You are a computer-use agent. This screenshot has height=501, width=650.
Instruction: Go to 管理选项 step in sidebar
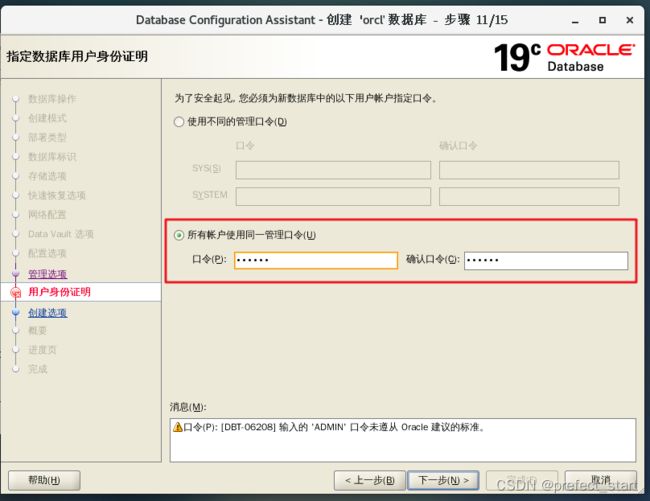click(48, 274)
